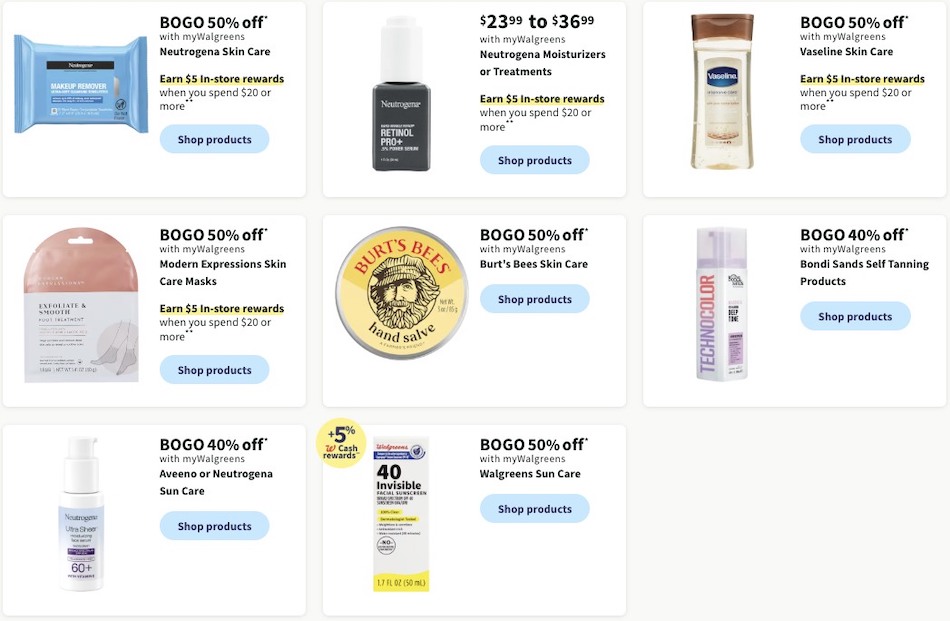Shop products for Walgreens Sun Care
This screenshot has height=621, width=950.
(534, 508)
